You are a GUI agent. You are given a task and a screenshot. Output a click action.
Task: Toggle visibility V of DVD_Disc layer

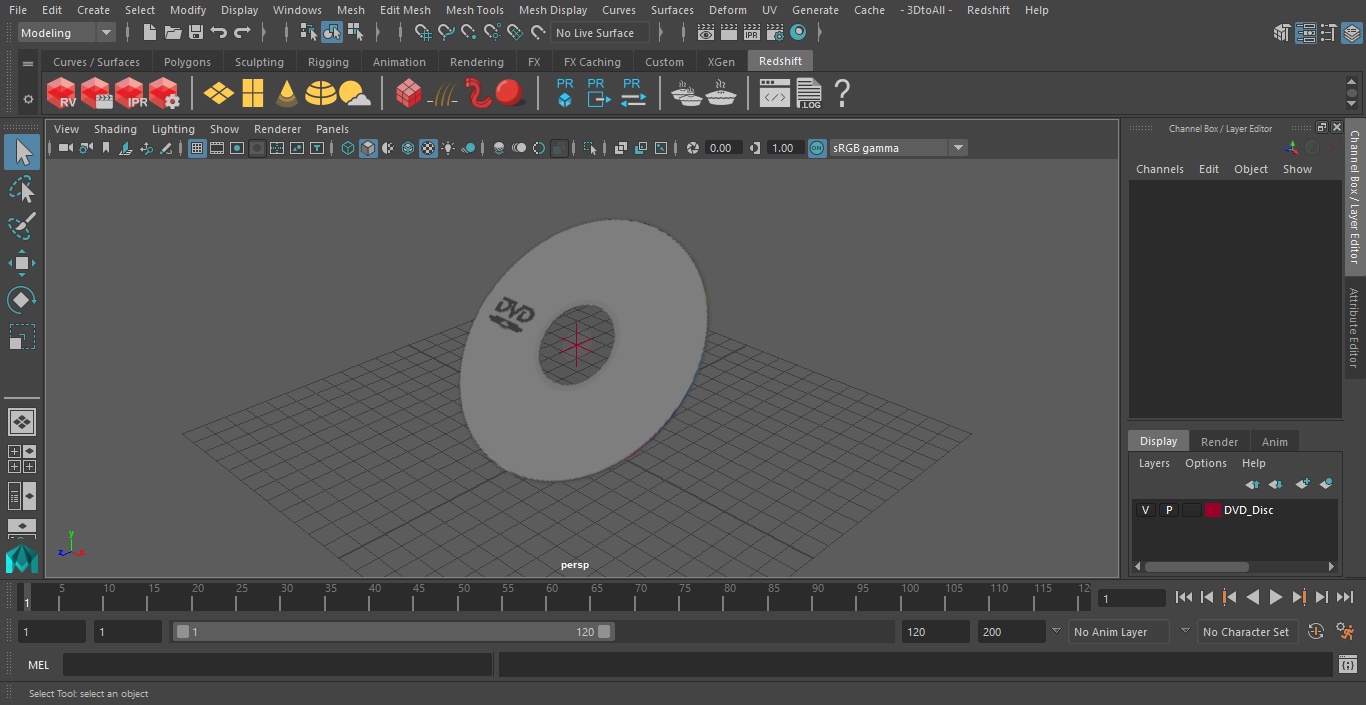[1145, 510]
